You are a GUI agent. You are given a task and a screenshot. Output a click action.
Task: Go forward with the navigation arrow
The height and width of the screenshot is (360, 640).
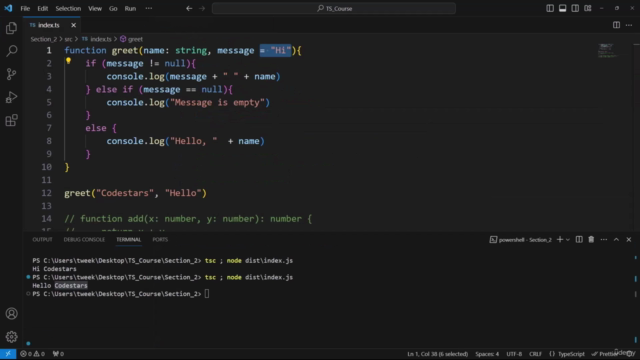click(202, 8)
